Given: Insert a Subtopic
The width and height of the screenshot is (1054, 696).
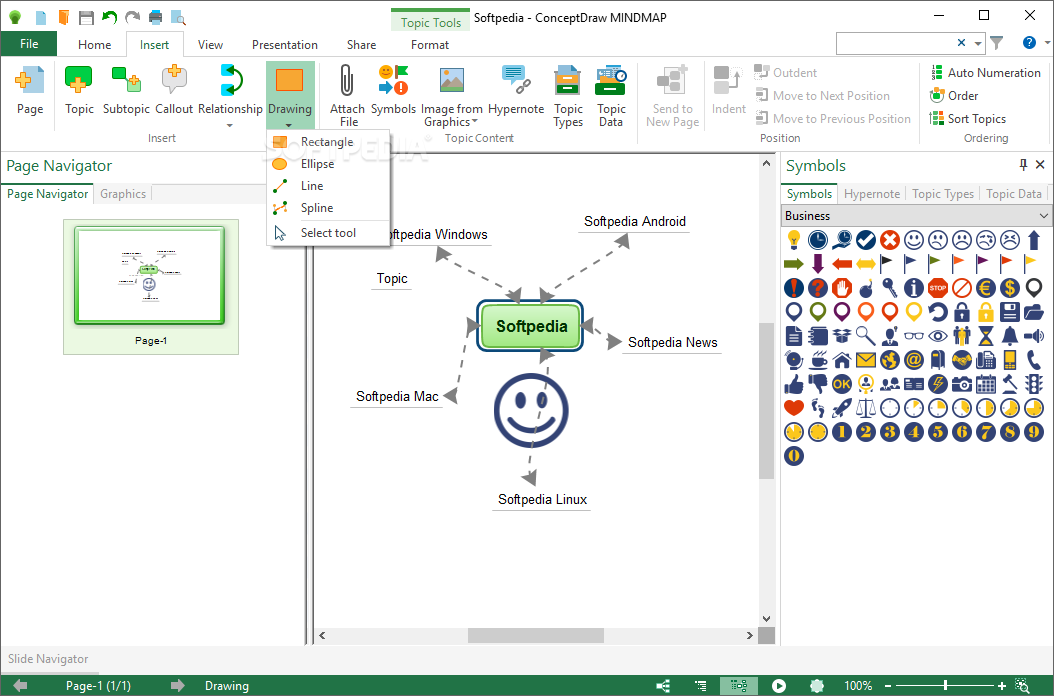Looking at the screenshot, I should click(126, 91).
